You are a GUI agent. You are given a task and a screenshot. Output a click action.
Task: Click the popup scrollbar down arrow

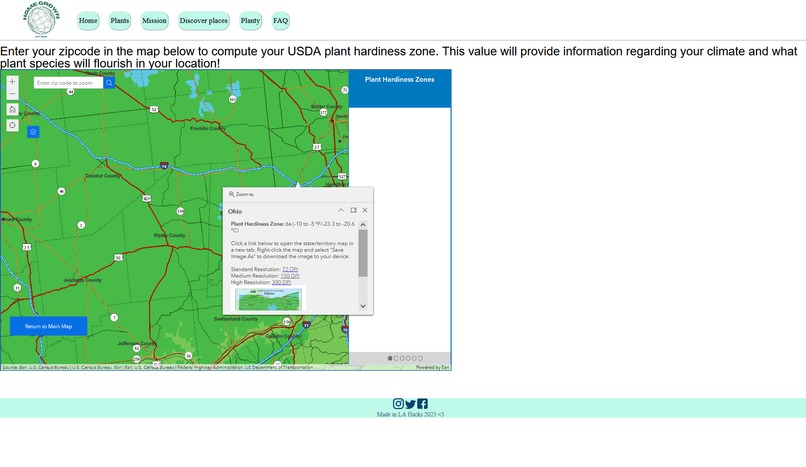coord(363,306)
